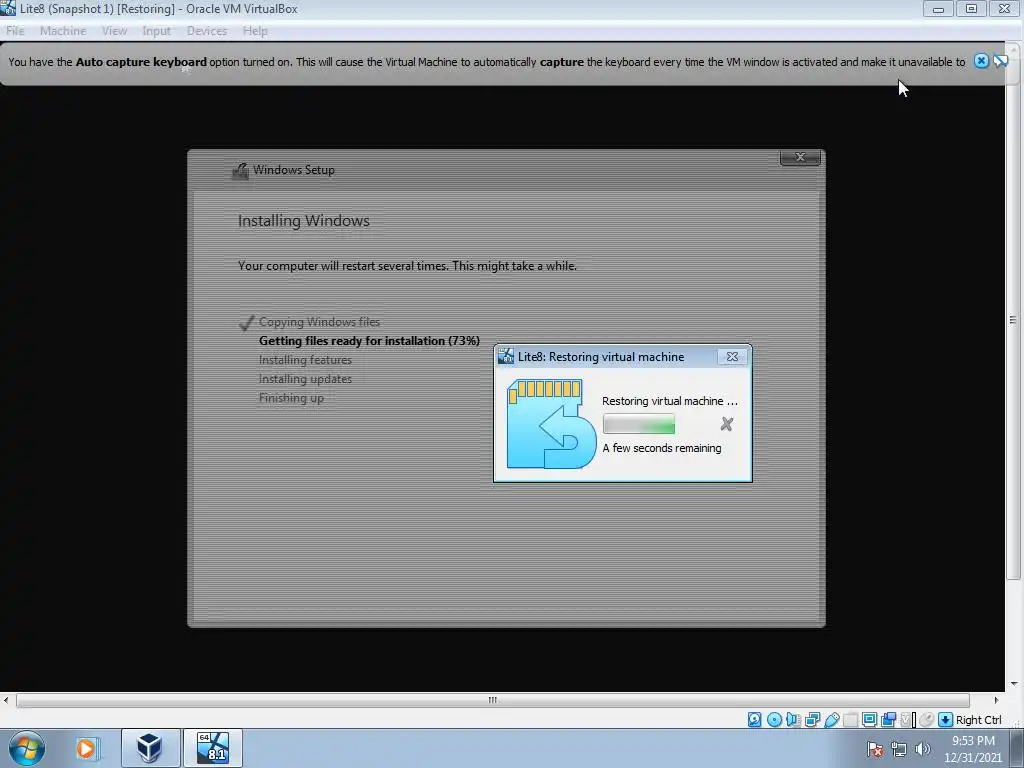Click the network tray icon
Image resolution: width=1024 pixels, height=768 pixels.
click(899, 750)
